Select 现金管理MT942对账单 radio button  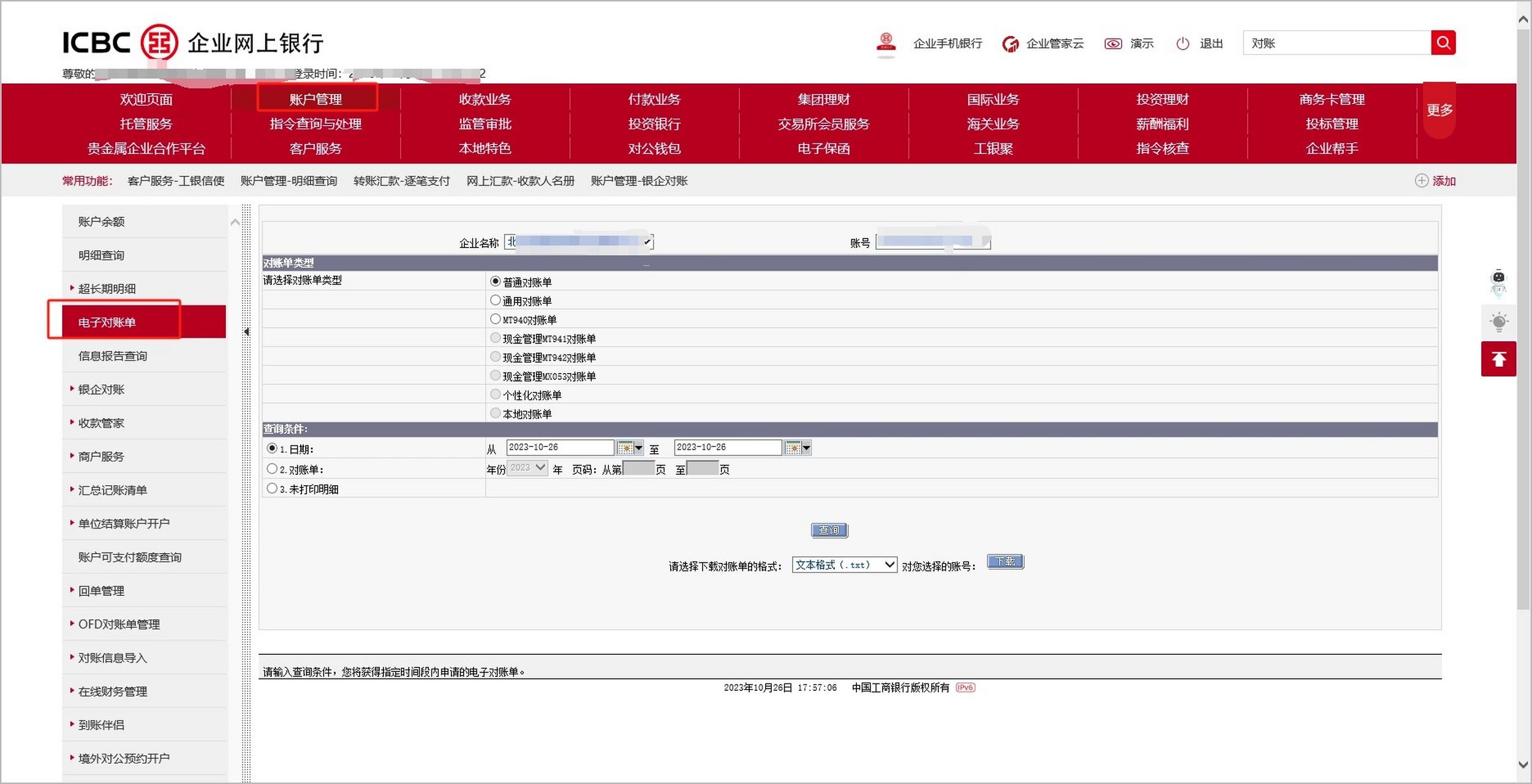495,356
